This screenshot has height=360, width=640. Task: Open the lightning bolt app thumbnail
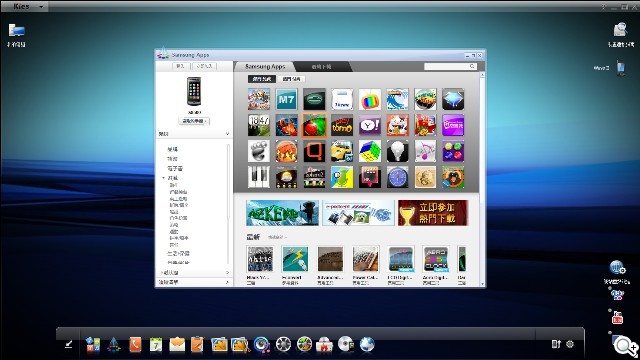pos(295,259)
